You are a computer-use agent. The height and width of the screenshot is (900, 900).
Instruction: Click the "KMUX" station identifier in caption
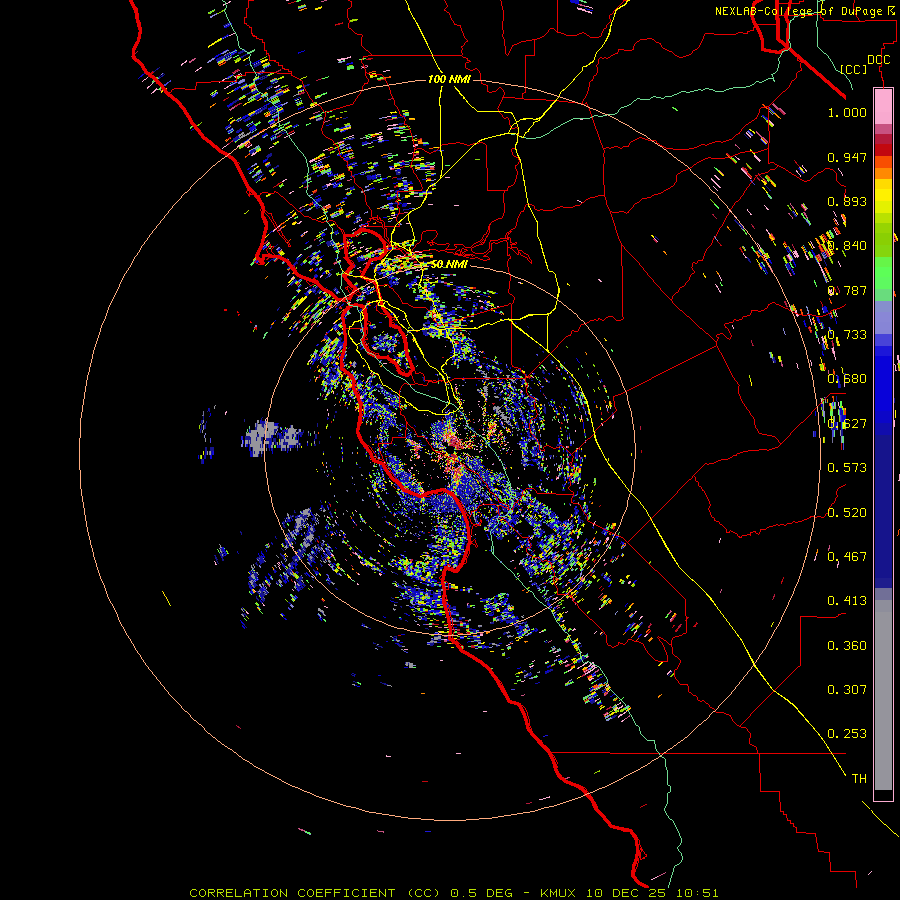557,893
